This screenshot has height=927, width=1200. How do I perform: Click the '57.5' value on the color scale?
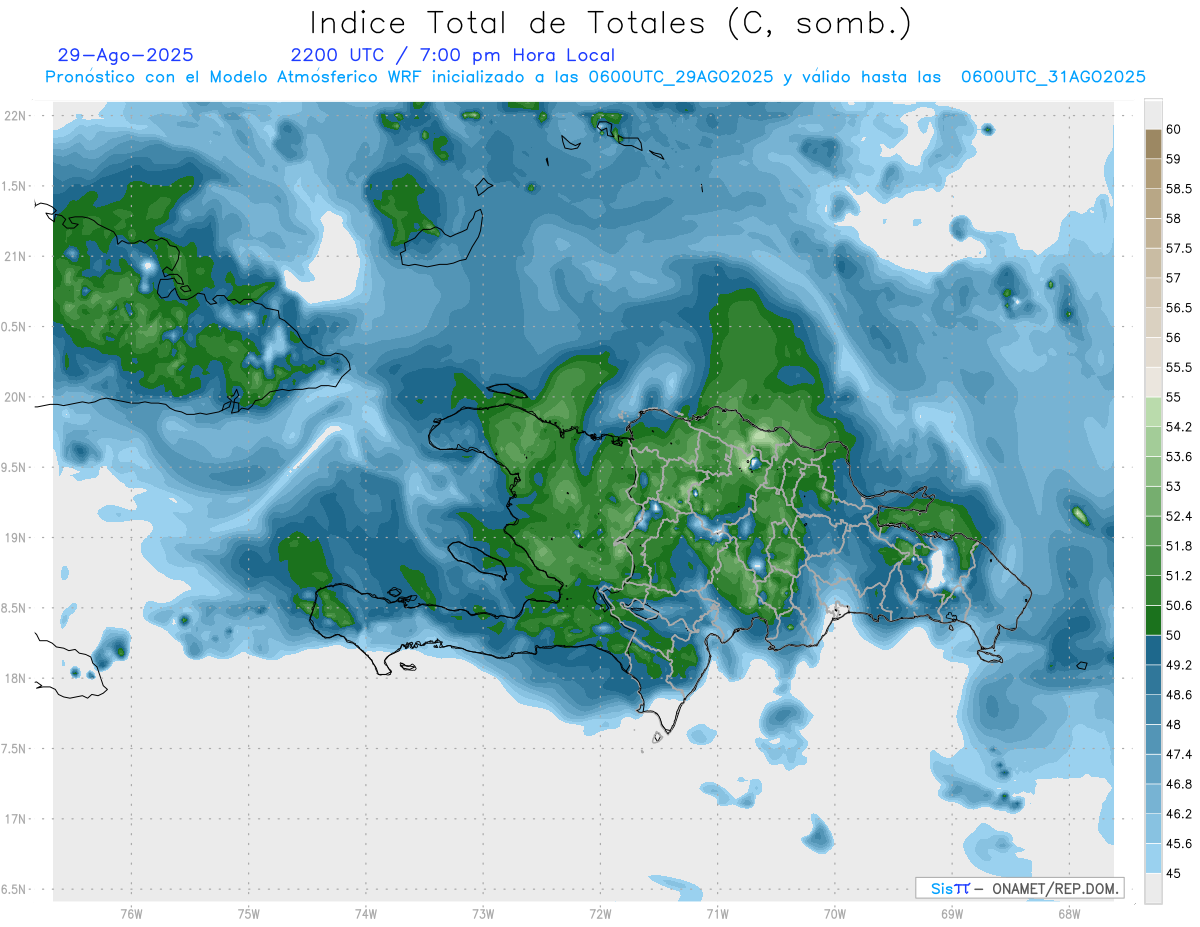pyautogui.click(x=1177, y=248)
